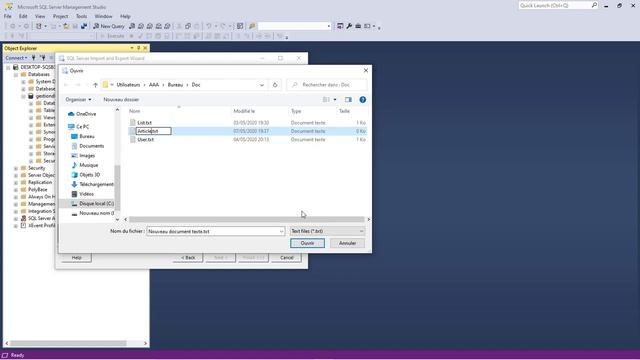The image size is (640, 360).
Task: Select Ce PC in navigation pane
Action: (x=78, y=127)
